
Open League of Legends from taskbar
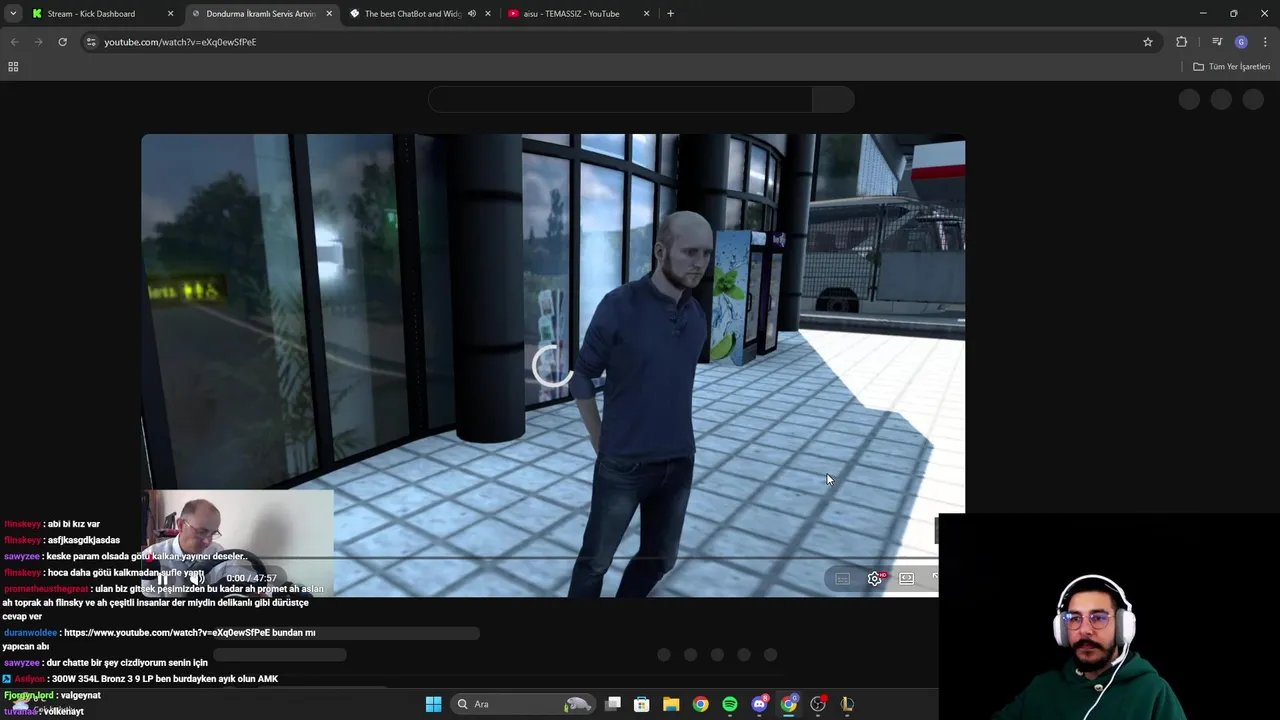[x=847, y=704]
